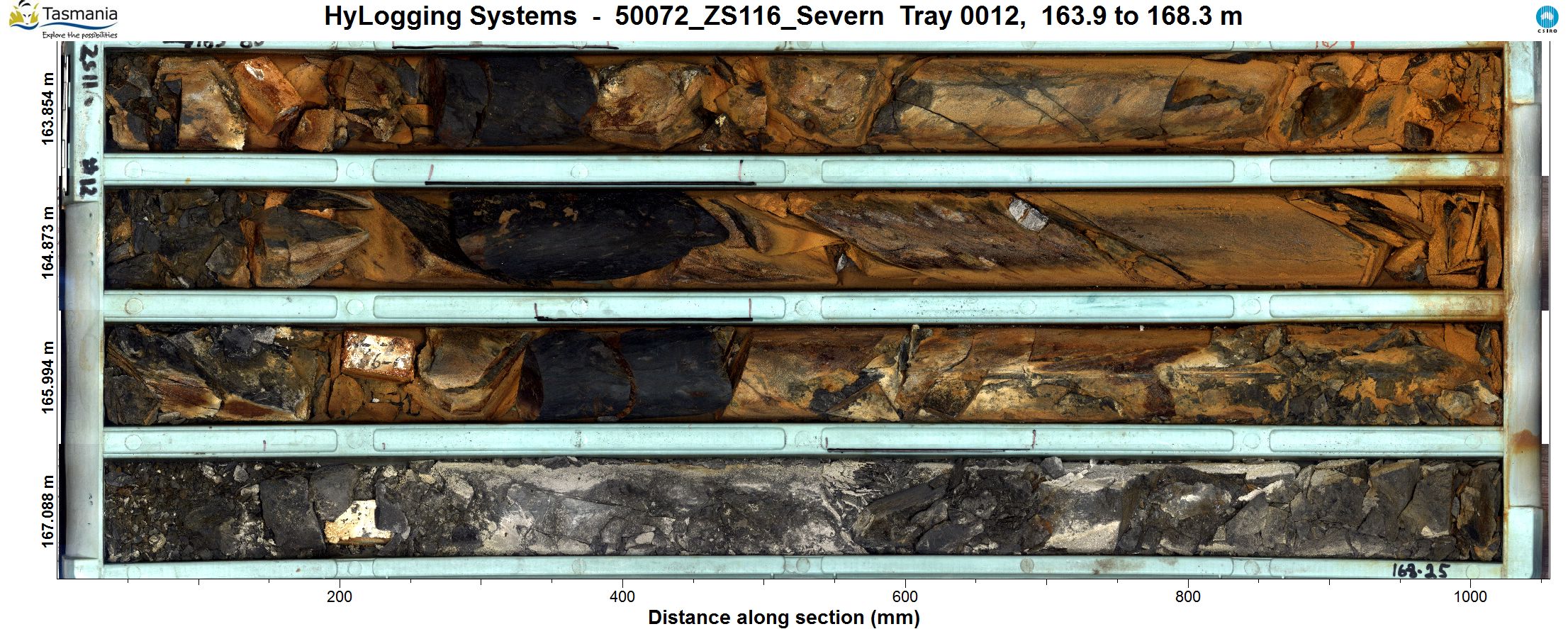Select the 163.854 m depth label

[47, 109]
